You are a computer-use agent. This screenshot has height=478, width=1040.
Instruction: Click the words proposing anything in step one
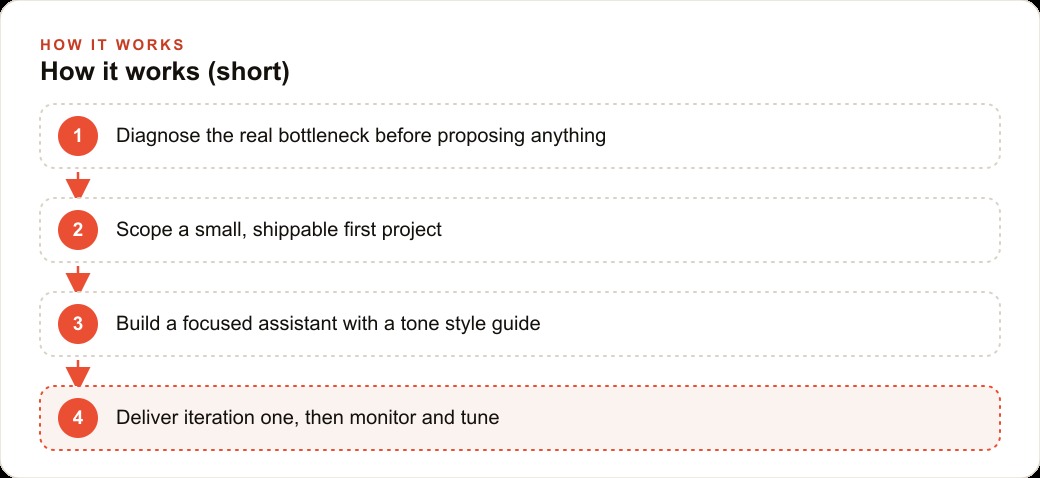(523, 137)
